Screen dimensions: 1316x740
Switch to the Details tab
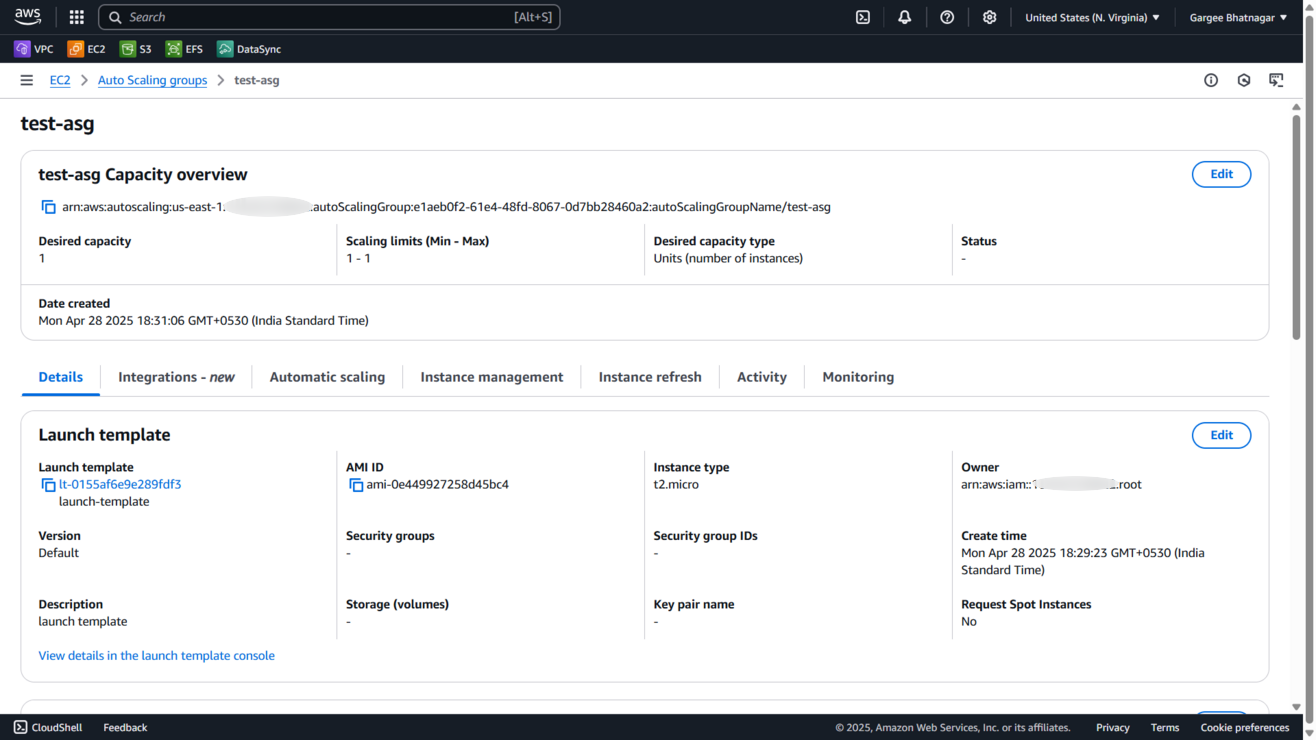tap(61, 377)
